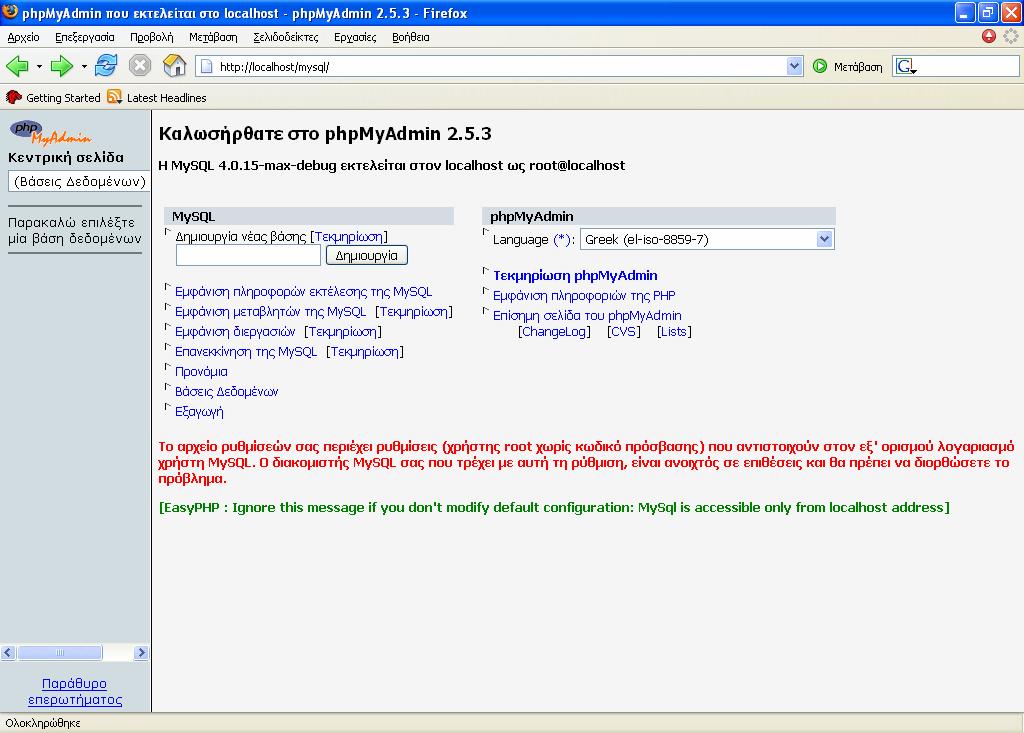Click the new database name input field
The image size is (1024, 733).
248,255
